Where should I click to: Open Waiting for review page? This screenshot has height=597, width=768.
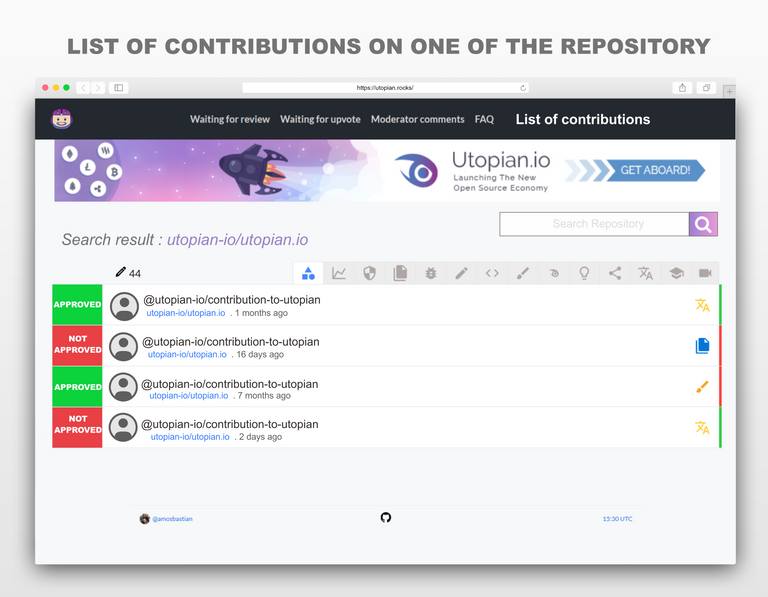coord(230,119)
